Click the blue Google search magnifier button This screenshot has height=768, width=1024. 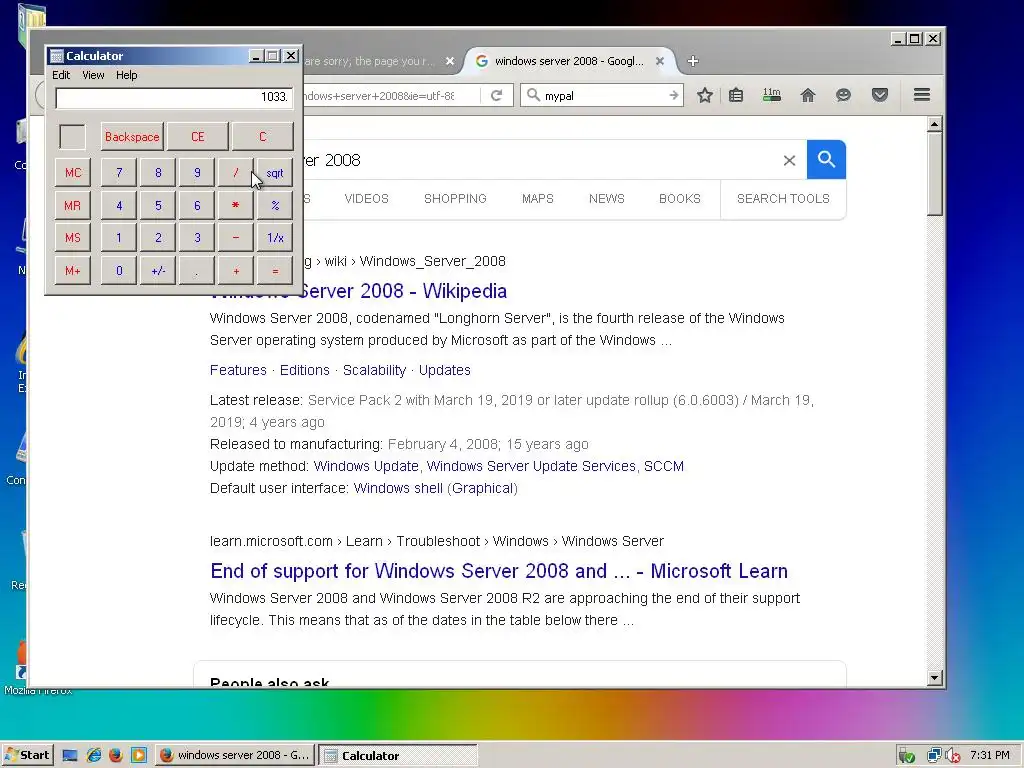(x=826, y=159)
